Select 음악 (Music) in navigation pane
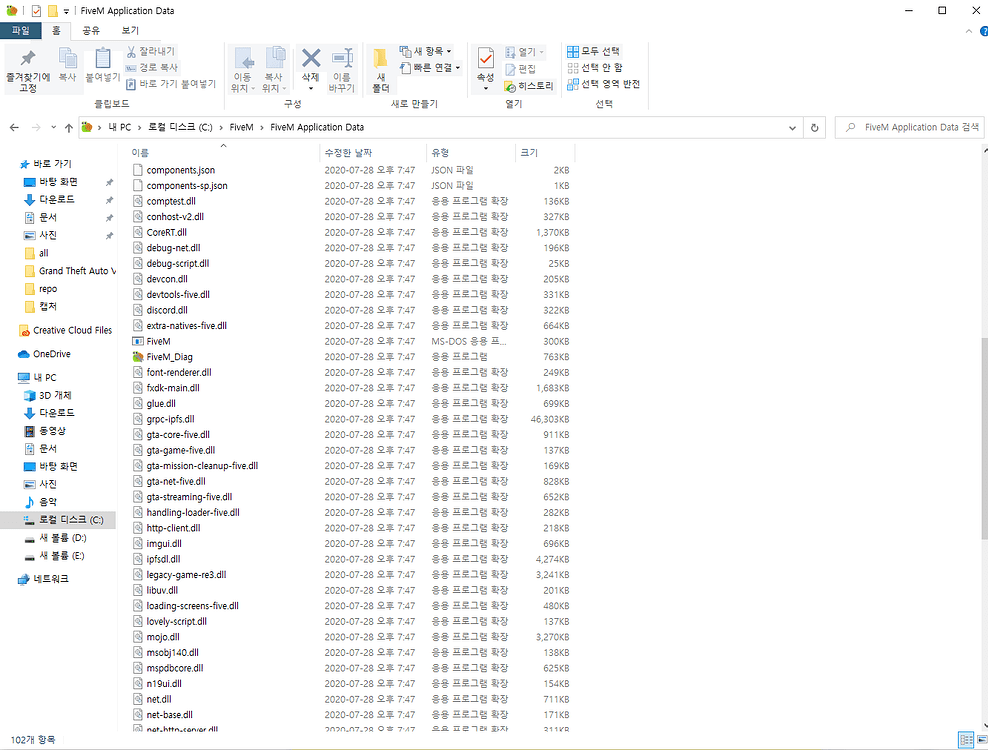Screen dimensions: 988x750 pyautogui.click(x=41, y=502)
